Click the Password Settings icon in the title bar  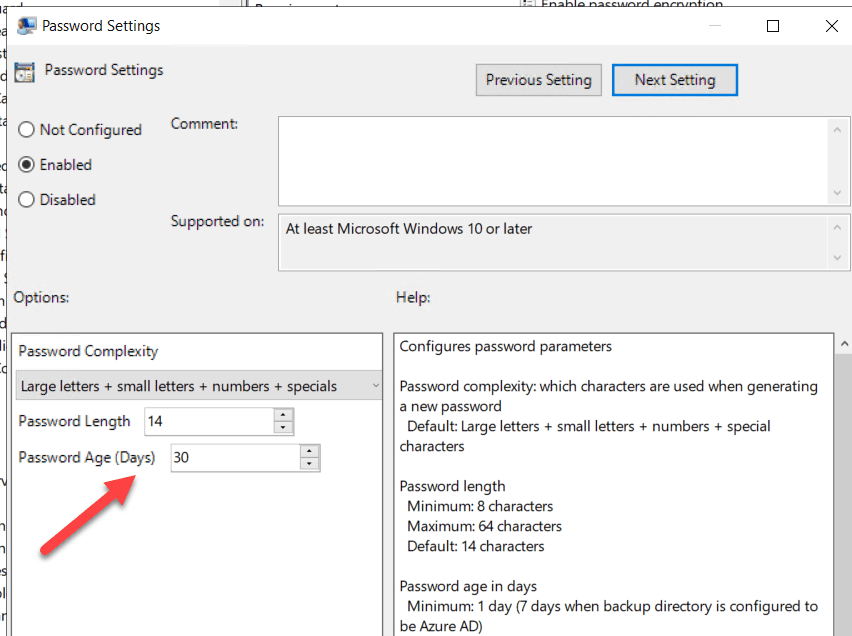pos(24,25)
